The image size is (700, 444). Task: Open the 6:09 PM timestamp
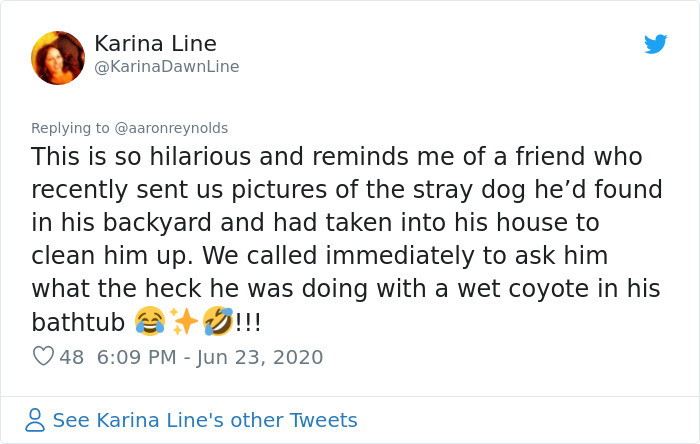[136, 357]
